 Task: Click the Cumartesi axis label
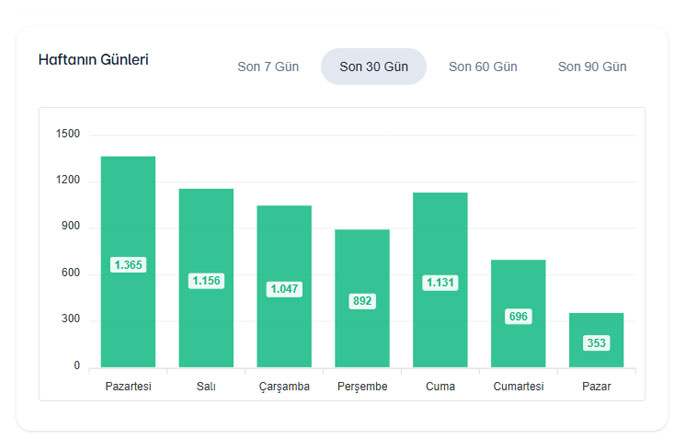518,386
